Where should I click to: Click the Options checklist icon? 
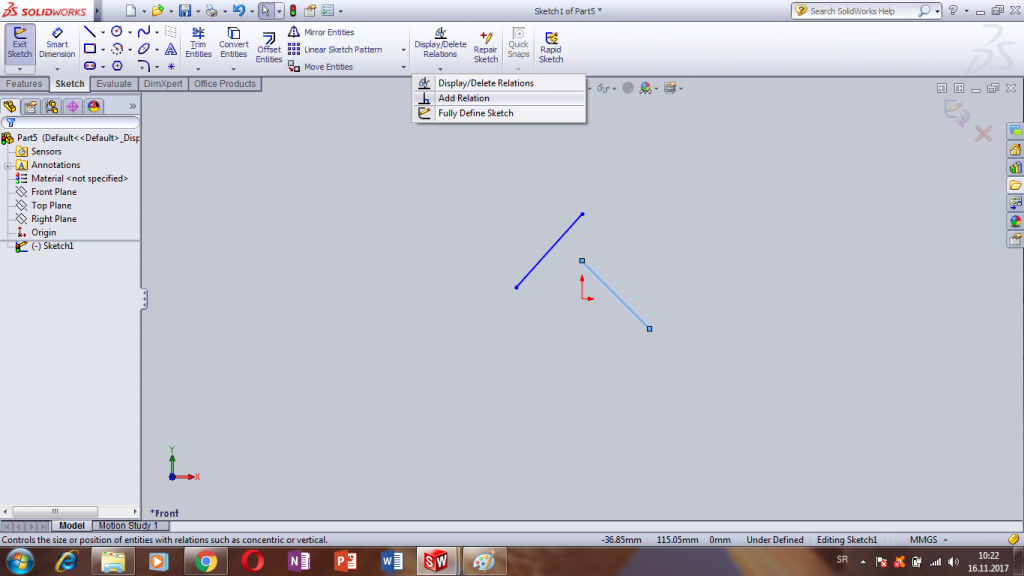pyautogui.click(x=328, y=10)
